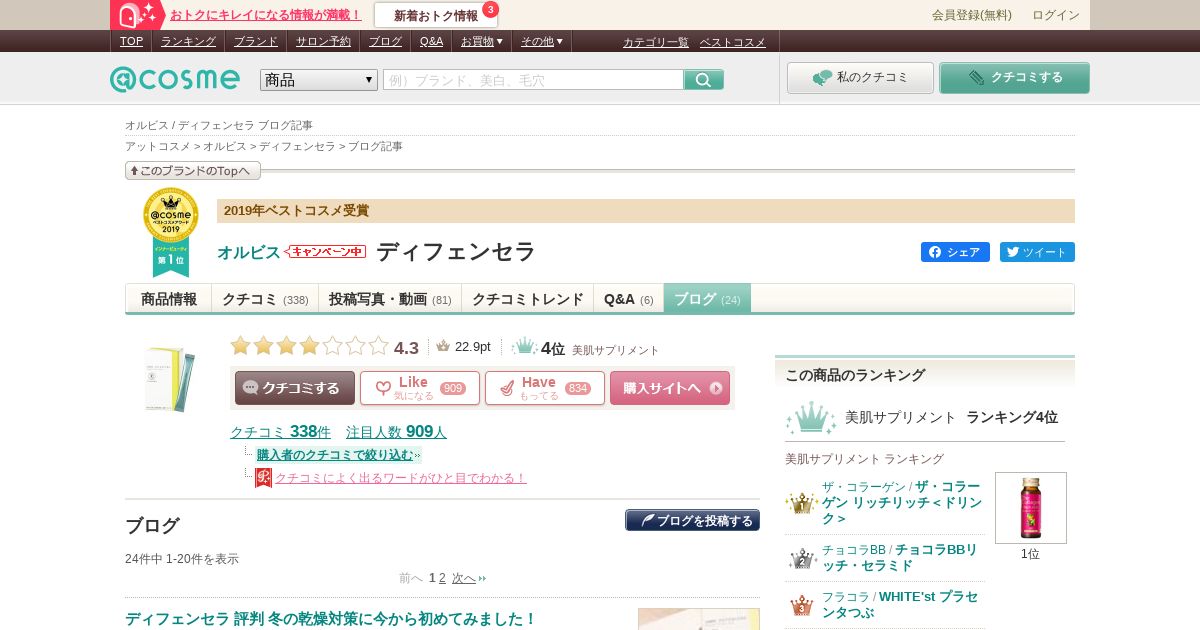The width and height of the screenshot is (1200, 630).
Task: Click the campaign tag next to オルビス
Action: pyautogui.click(x=326, y=251)
